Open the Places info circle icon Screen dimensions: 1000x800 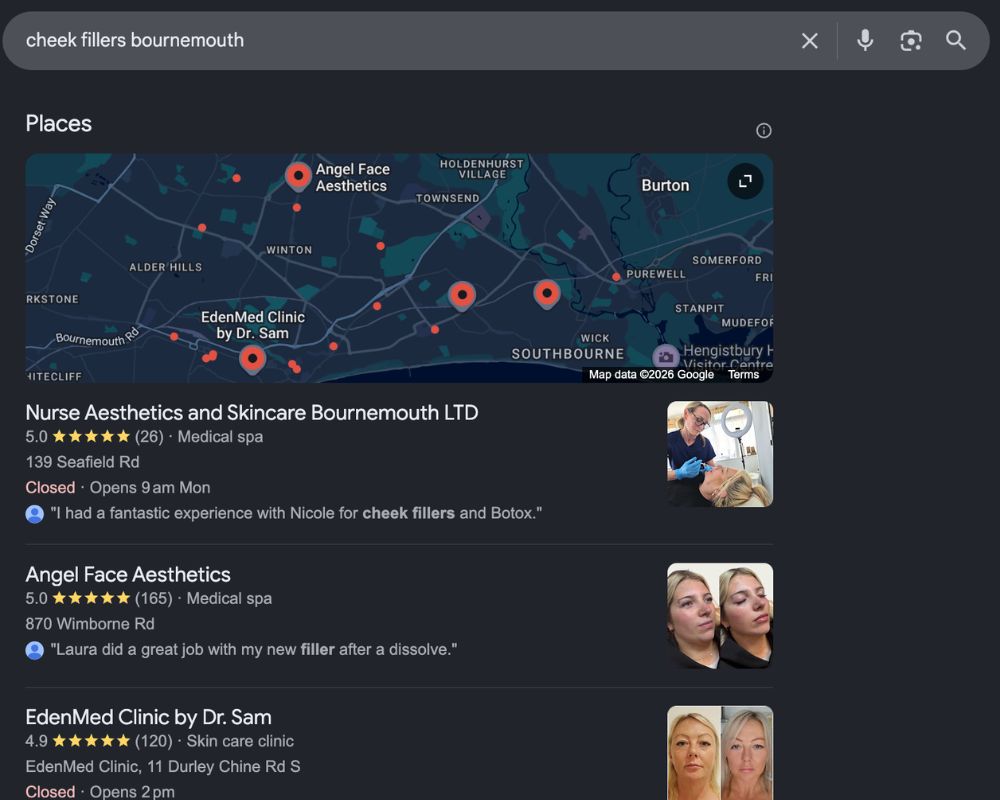pyautogui.click(x=763, y=131)
